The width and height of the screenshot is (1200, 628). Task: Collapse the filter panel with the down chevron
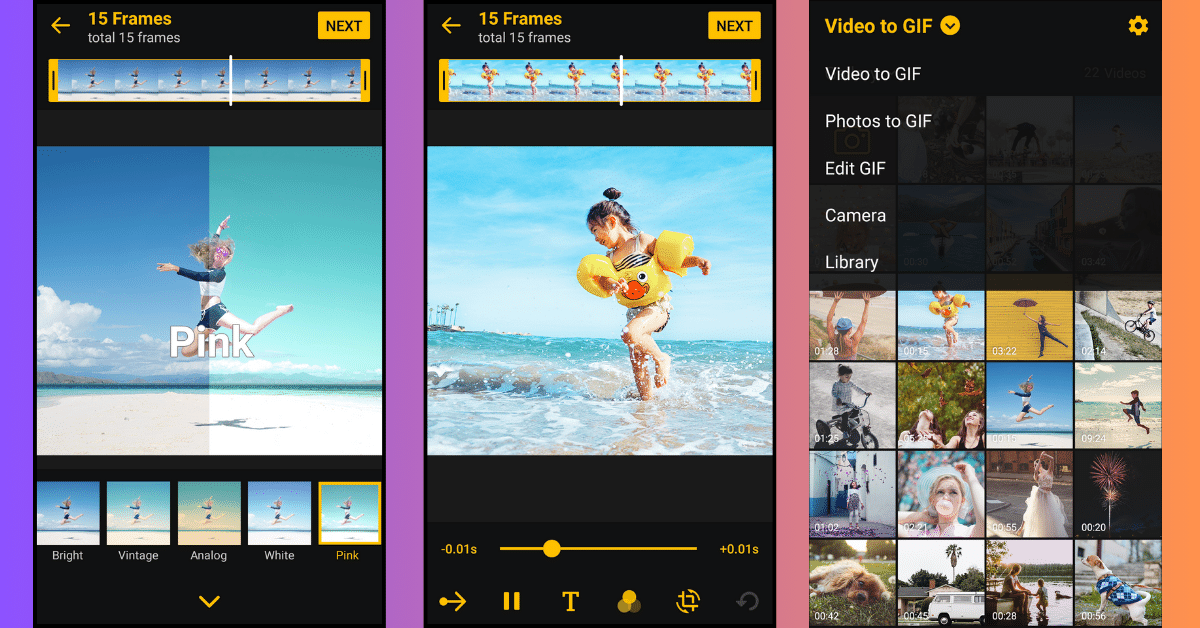pyautogui.click(x=209, y=601)
